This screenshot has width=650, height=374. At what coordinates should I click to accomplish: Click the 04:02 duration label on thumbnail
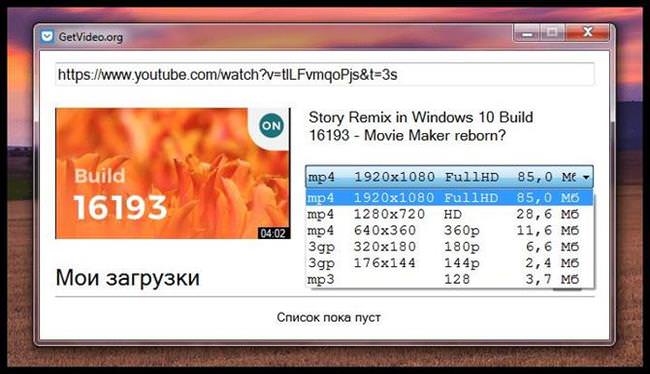[x=273, y=233]
